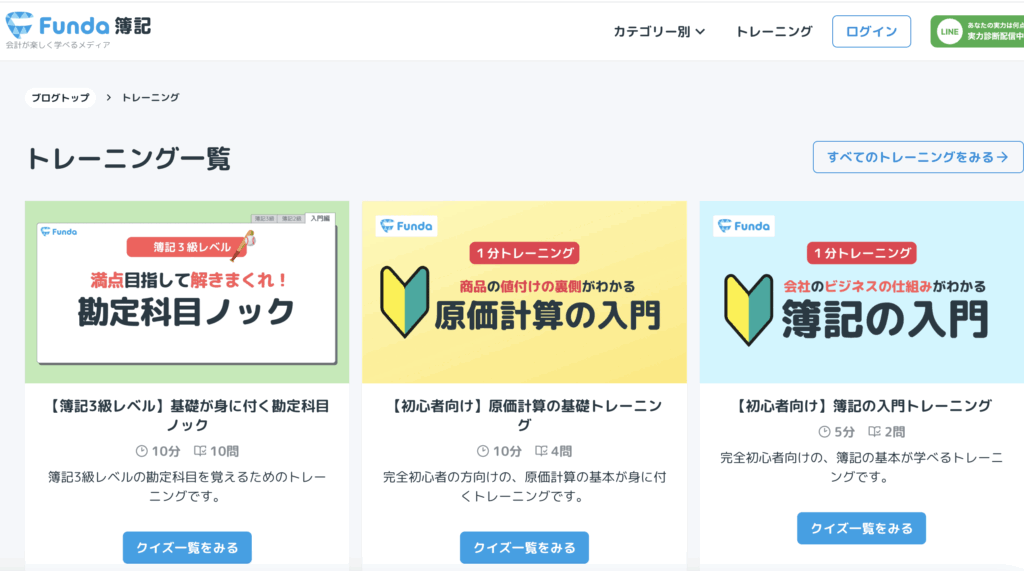The height and width of the screenshot is (571, 1024).
Task: Open クイズ一覧をみる for 簿記の入門 training
Action: 861,528
